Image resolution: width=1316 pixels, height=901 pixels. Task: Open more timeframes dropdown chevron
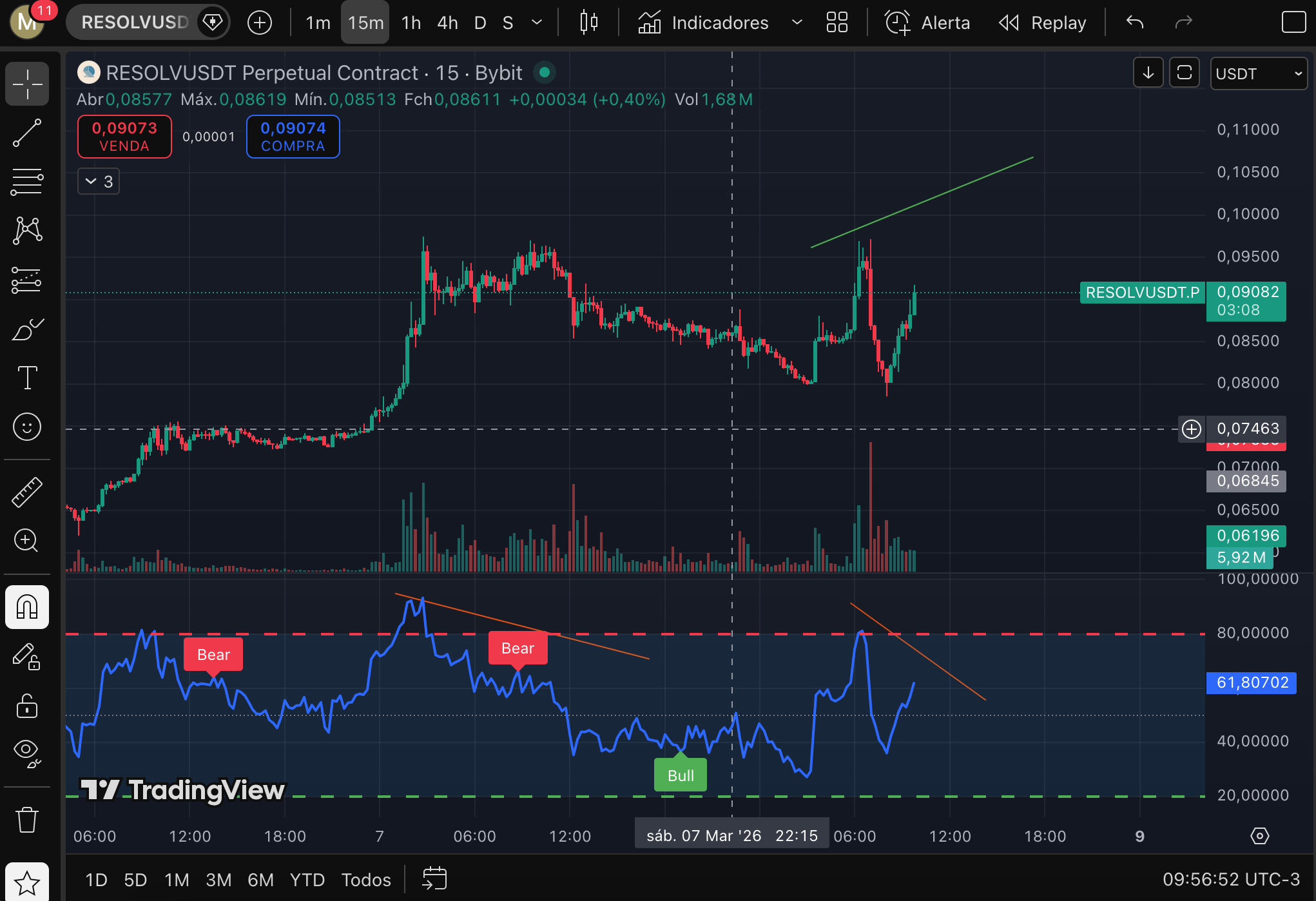click(x=536, y=23)
